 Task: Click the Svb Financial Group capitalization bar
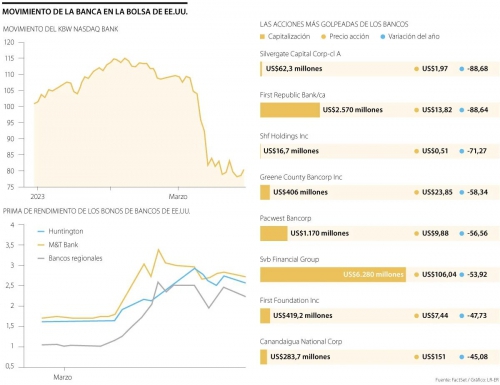(333, 275)
